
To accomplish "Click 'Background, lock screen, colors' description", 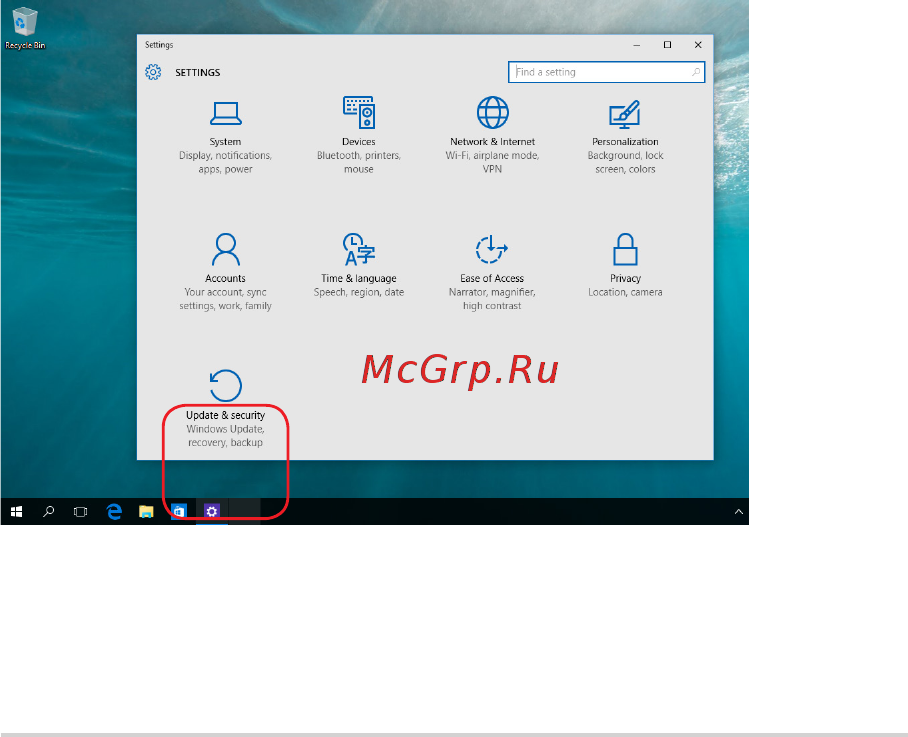I will [625, 162].
